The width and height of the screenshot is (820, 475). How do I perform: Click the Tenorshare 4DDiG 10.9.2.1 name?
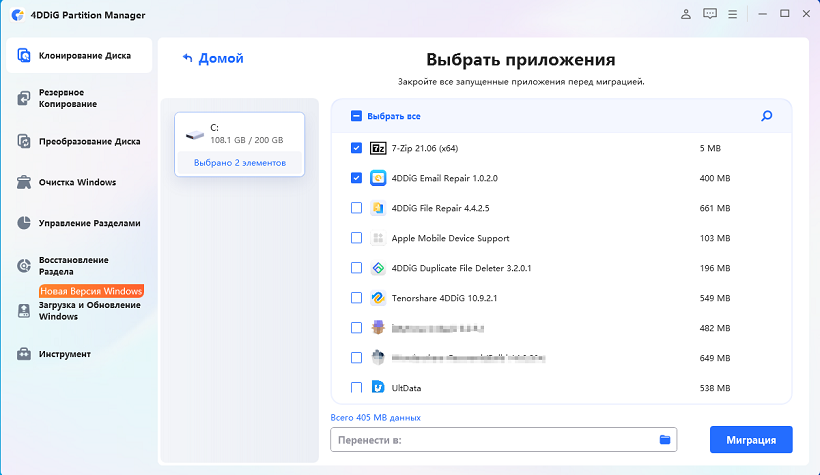(444, 298)
